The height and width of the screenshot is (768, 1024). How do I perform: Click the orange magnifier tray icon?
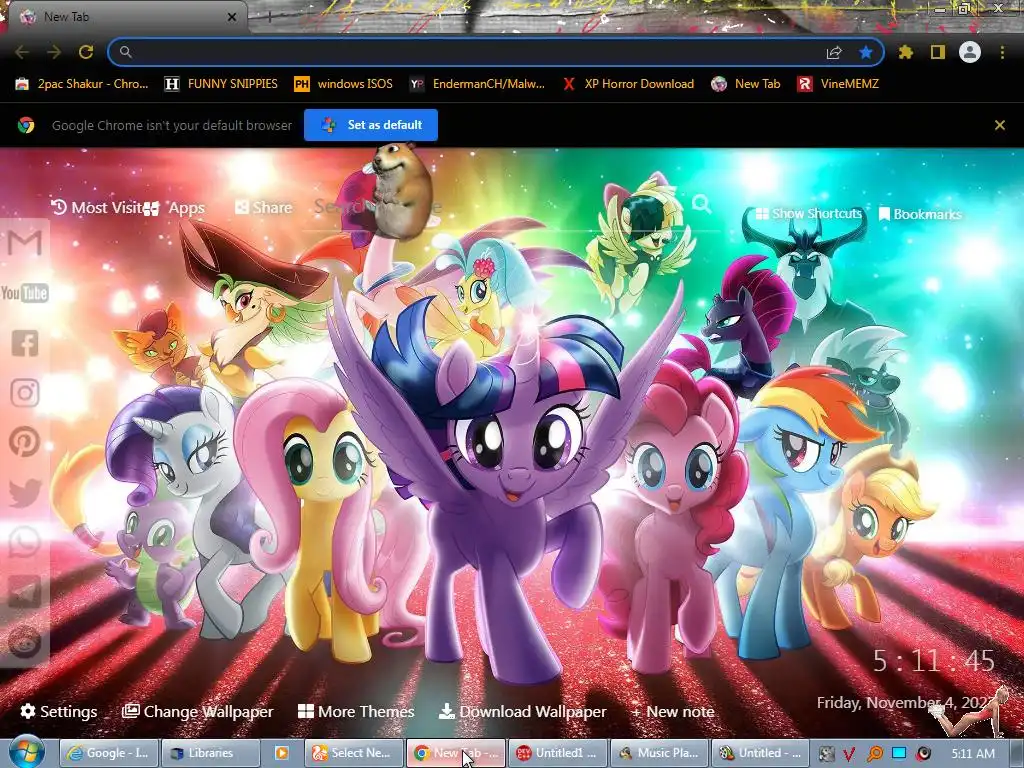click(x=874, y=754)
